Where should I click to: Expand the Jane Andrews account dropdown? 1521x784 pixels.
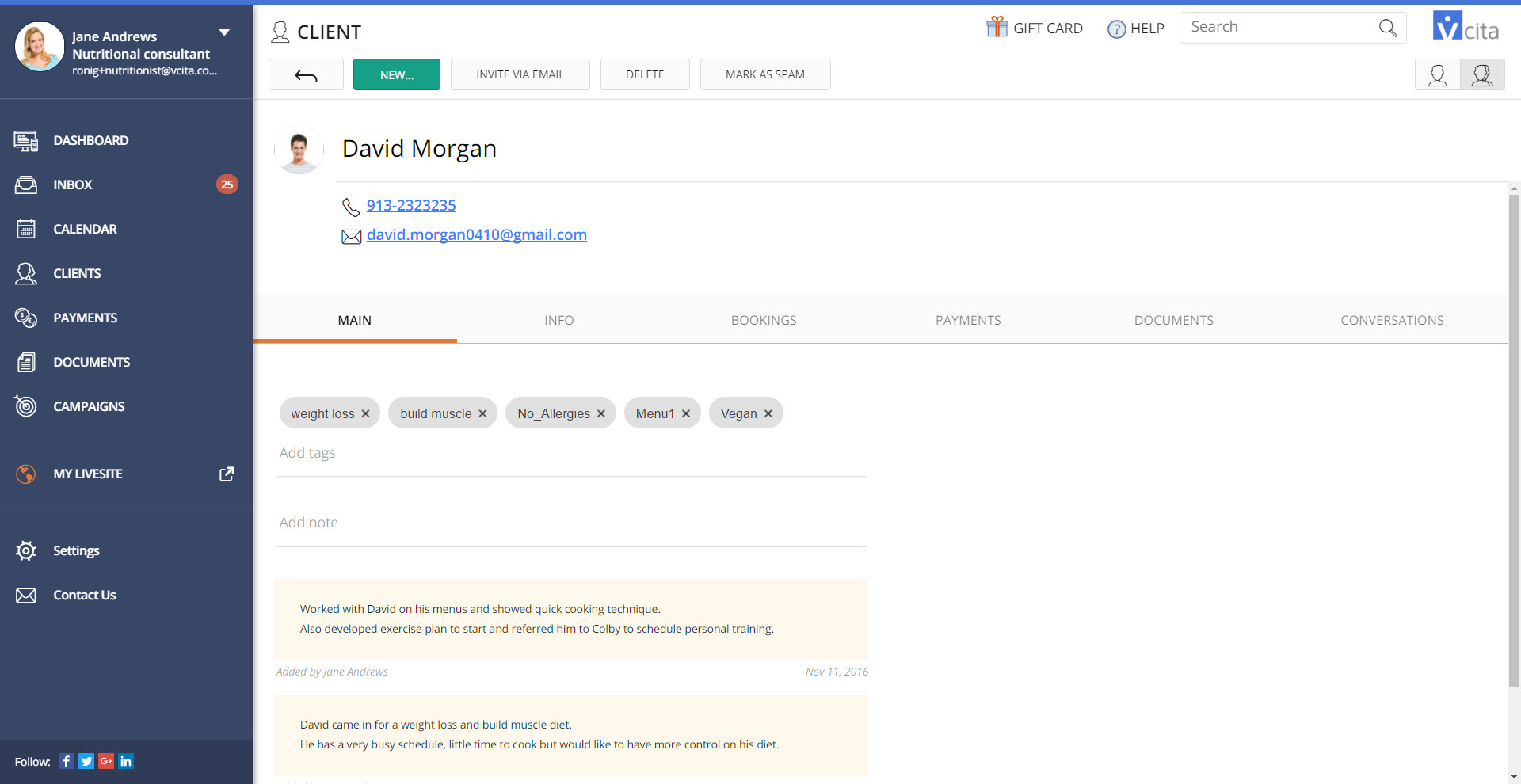224,32
